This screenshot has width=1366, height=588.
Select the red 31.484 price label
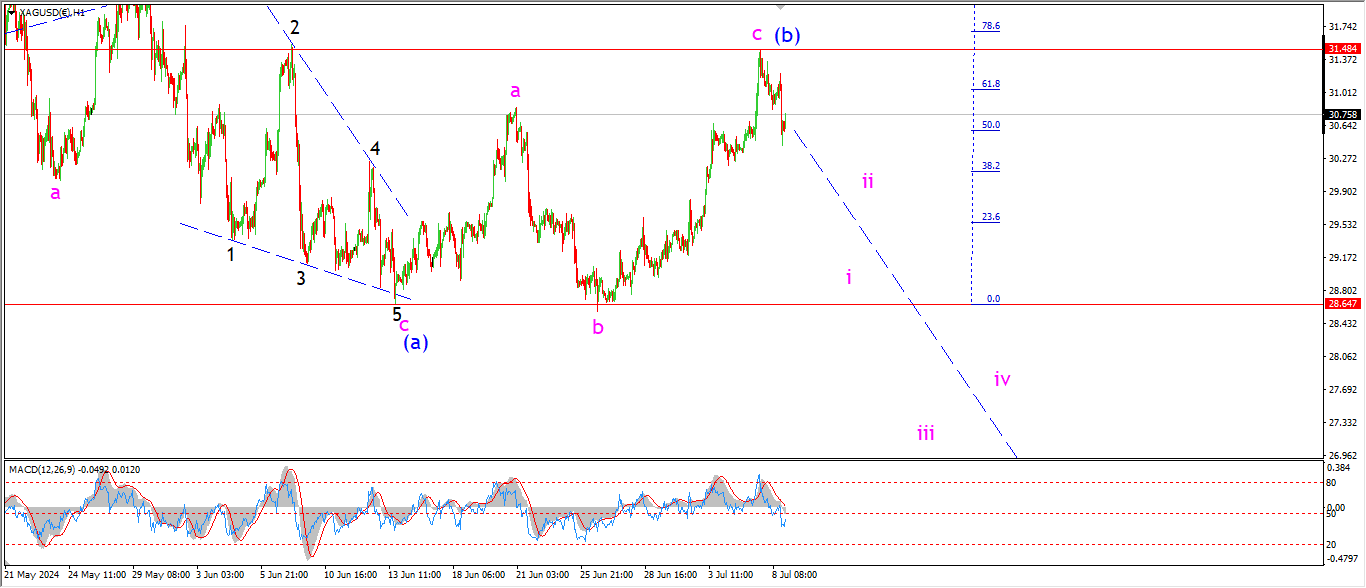tap(1341, 49)
